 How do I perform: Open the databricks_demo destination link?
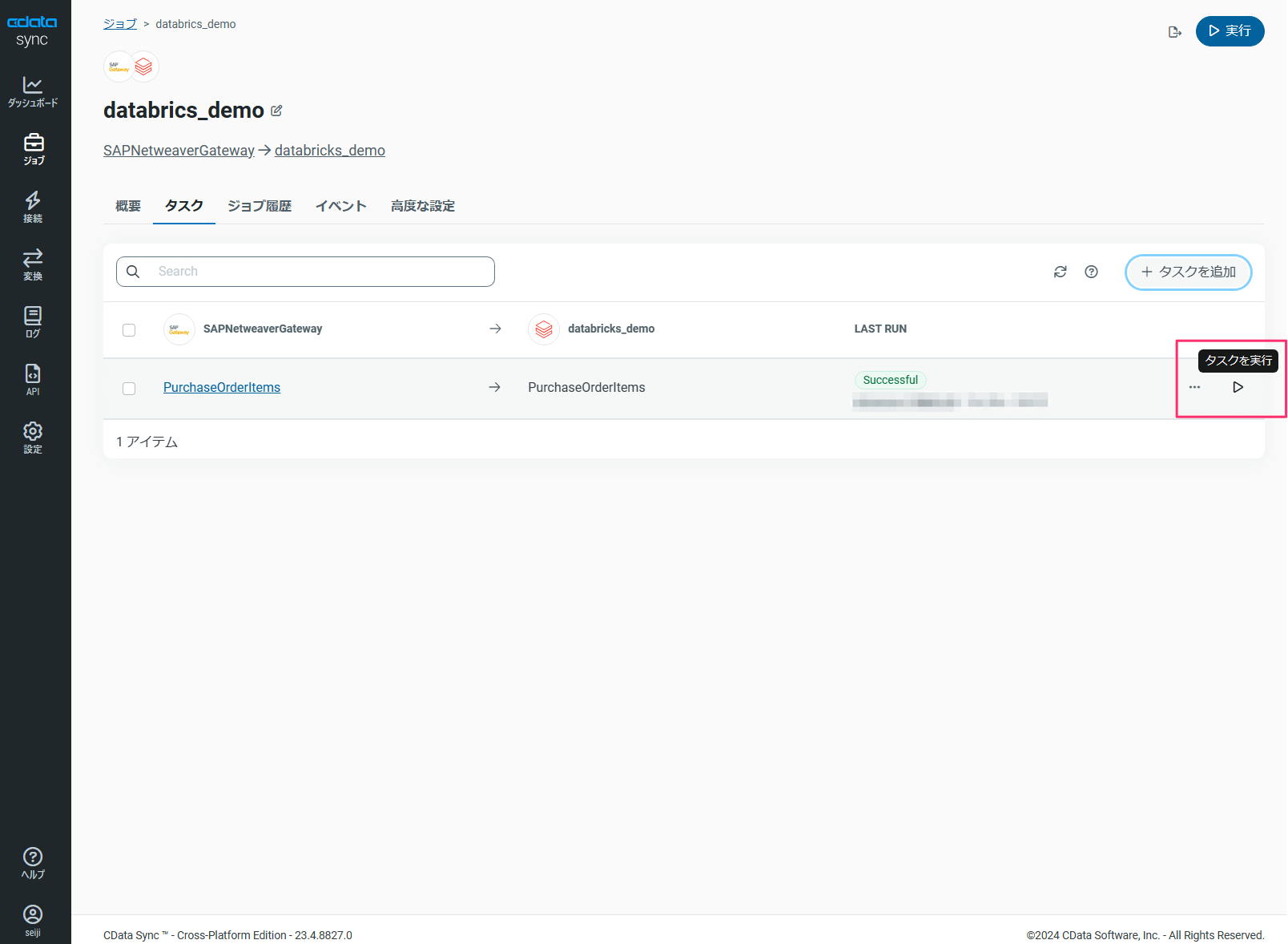330,151
